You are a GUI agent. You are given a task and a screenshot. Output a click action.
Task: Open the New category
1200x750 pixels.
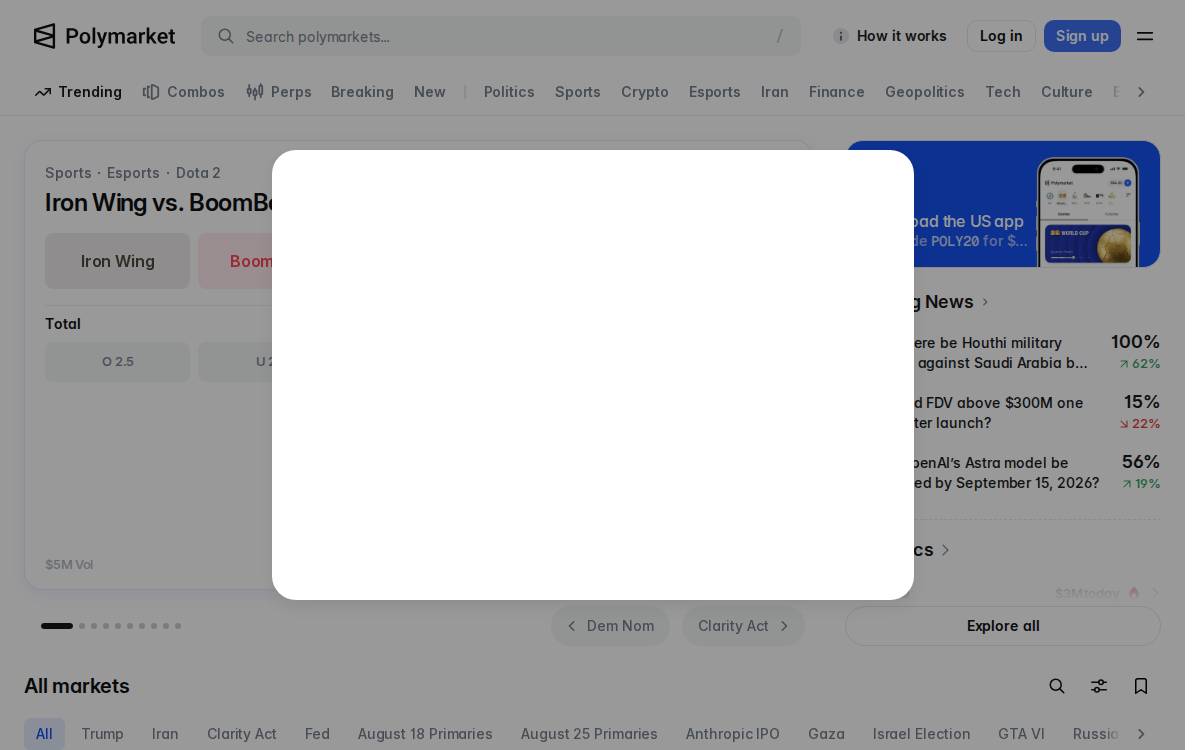coord(430,92)
